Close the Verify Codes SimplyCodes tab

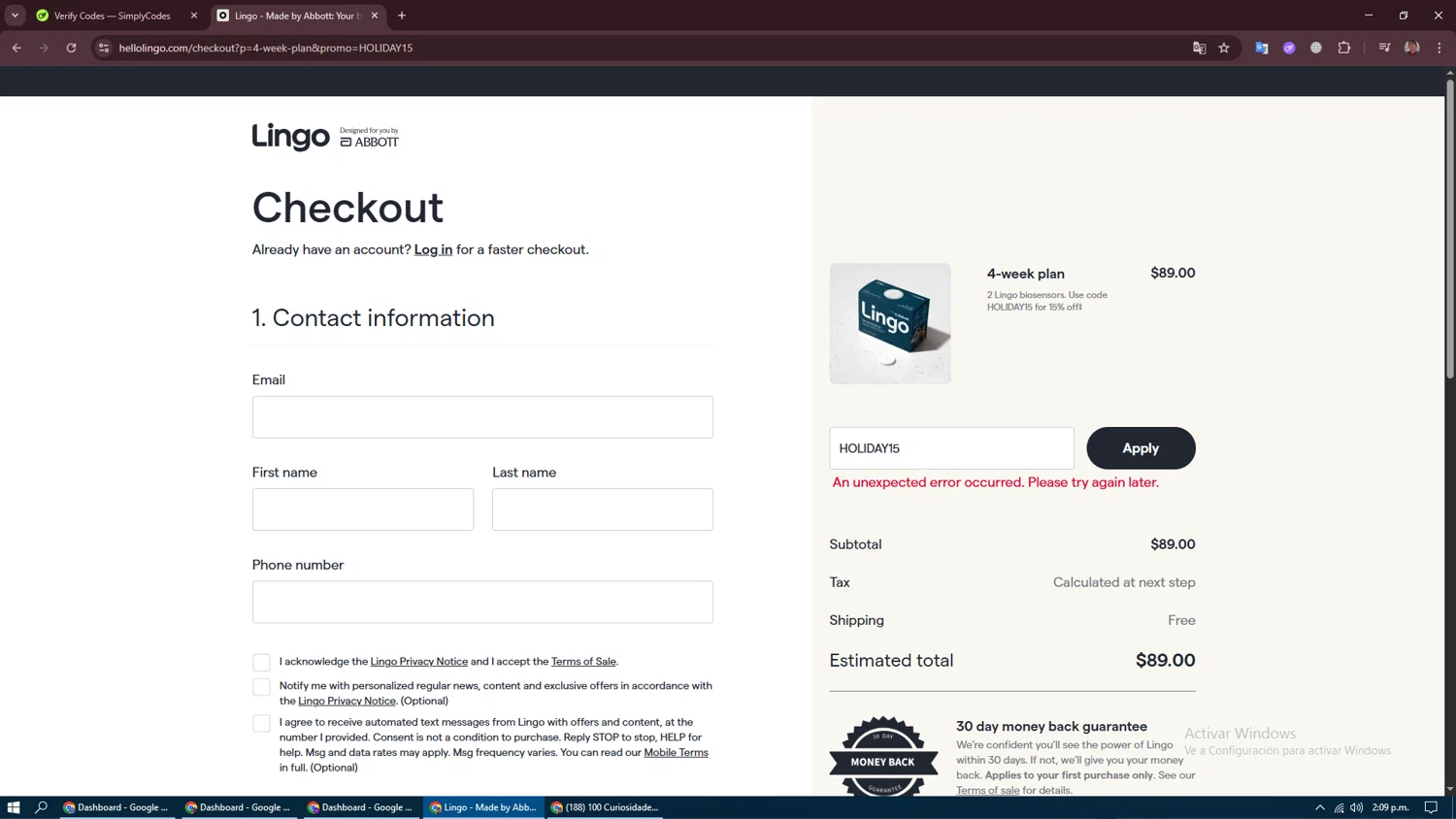pos(194,16)
